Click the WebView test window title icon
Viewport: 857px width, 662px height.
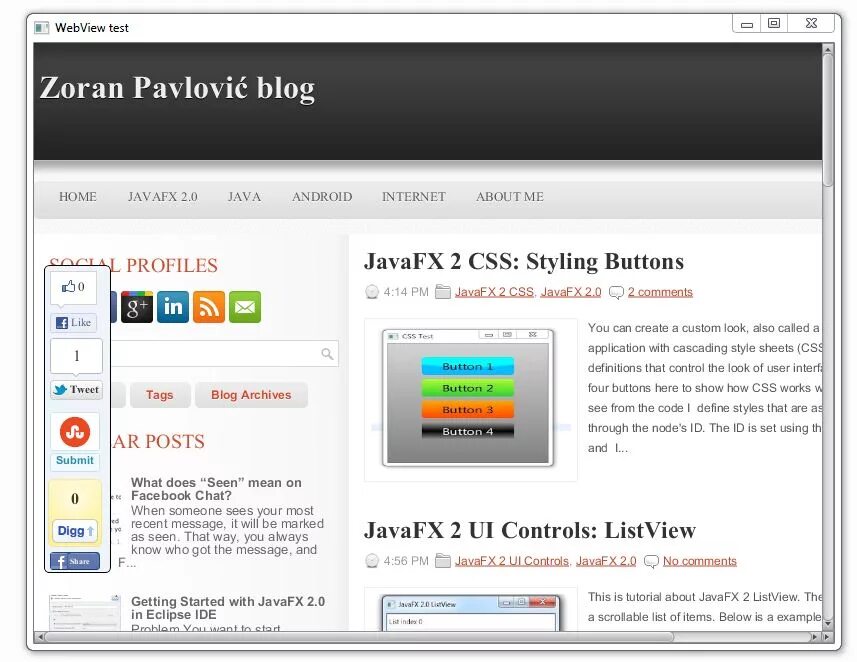(x=42, y=28)
